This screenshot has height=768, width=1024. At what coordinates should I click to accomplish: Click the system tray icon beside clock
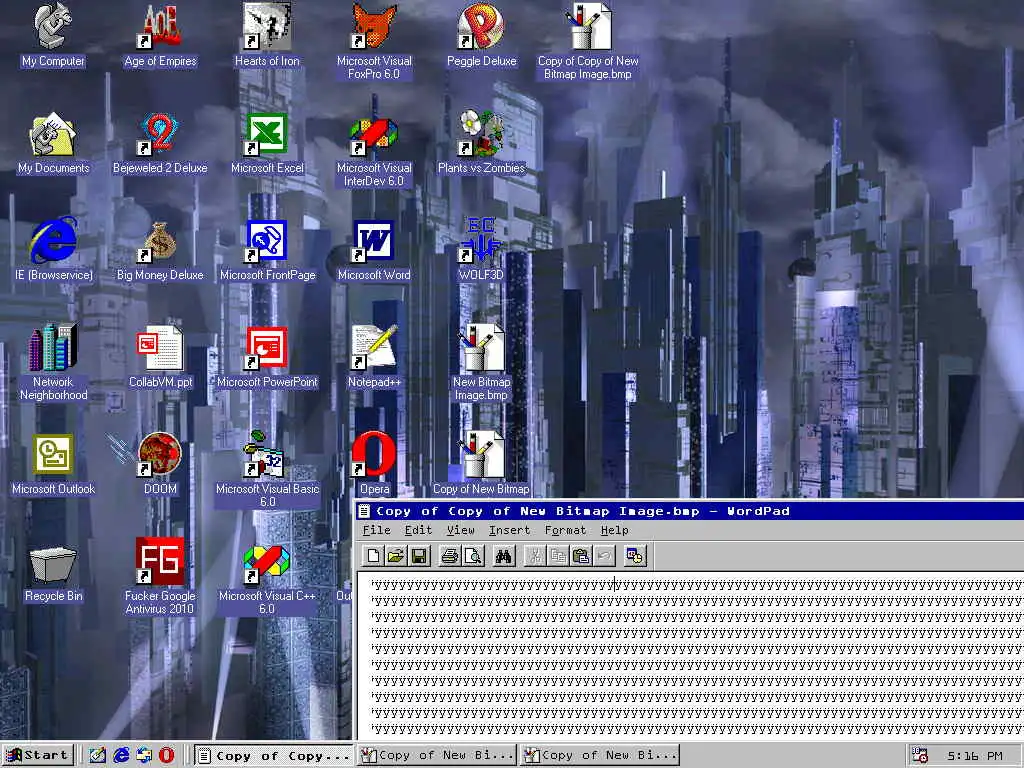[x=920, y=756]
